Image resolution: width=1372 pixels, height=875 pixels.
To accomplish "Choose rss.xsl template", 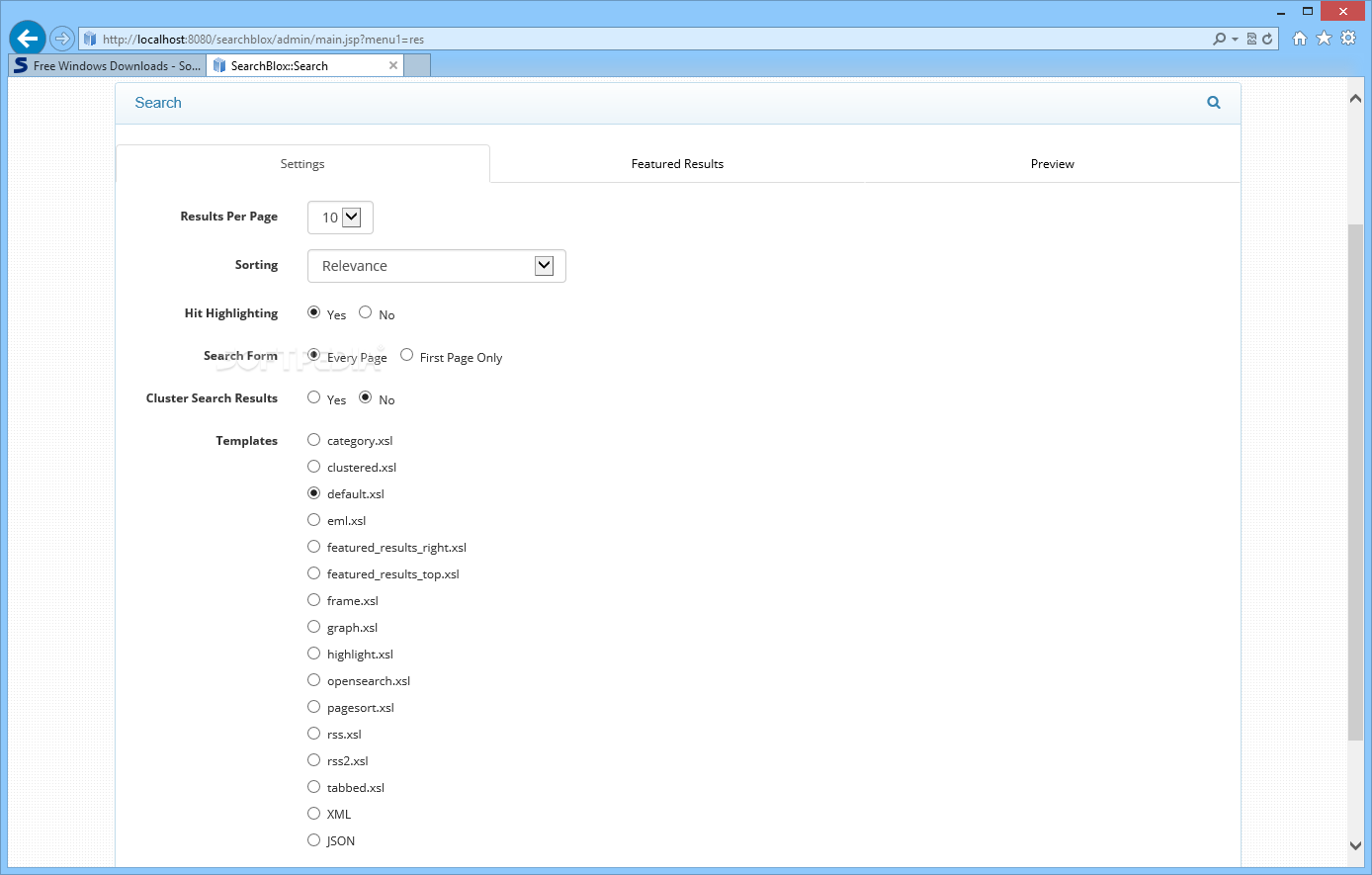I will pos(313,734).
